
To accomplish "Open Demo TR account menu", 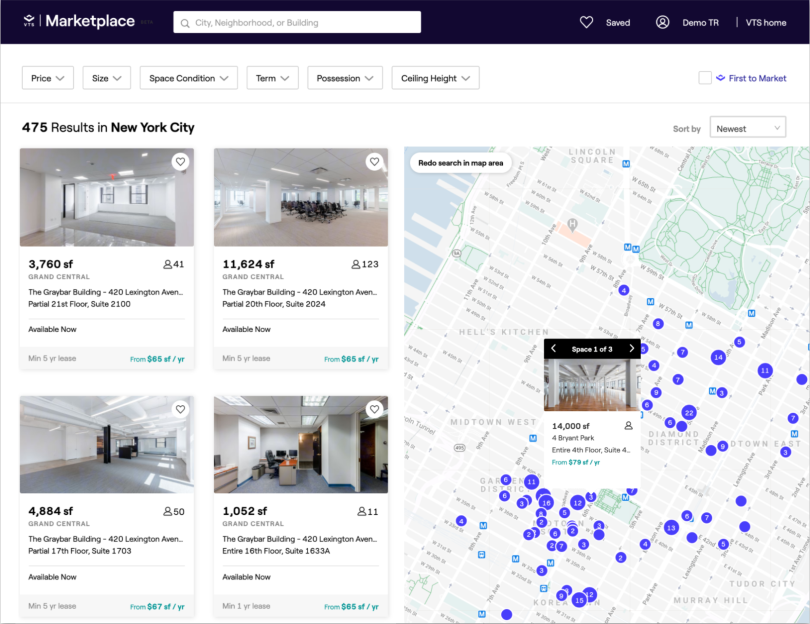I will click(700, 23).
